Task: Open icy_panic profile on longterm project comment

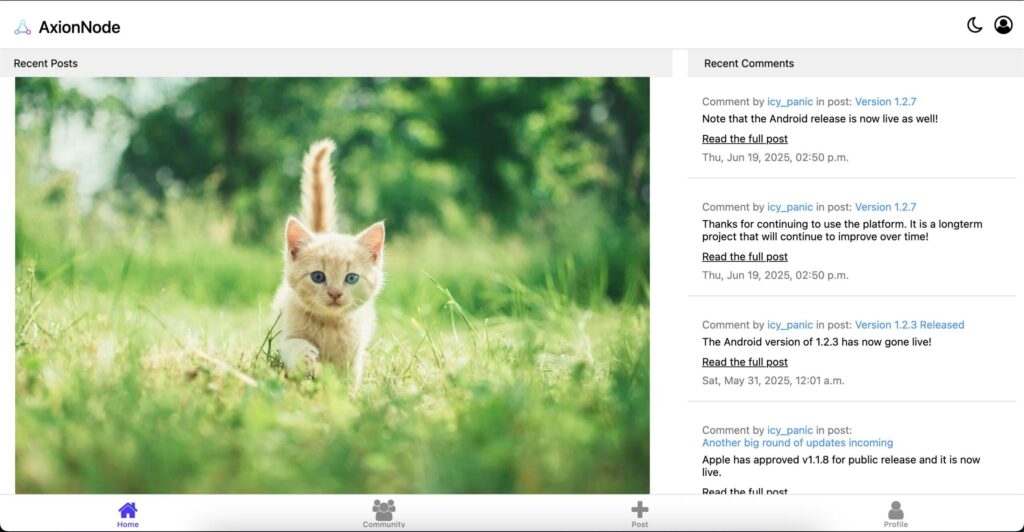Action: pyautogui.click(x=789, y=207)
